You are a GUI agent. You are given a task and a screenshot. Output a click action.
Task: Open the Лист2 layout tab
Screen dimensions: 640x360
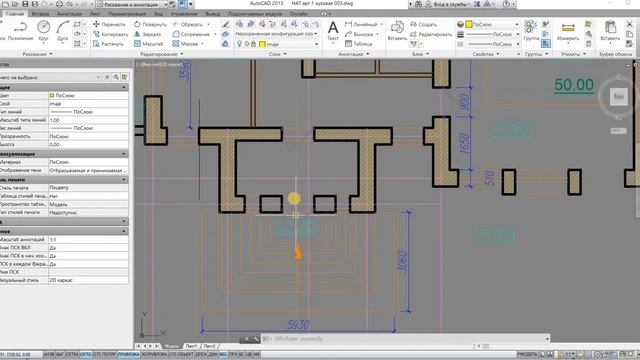point(209,346)
